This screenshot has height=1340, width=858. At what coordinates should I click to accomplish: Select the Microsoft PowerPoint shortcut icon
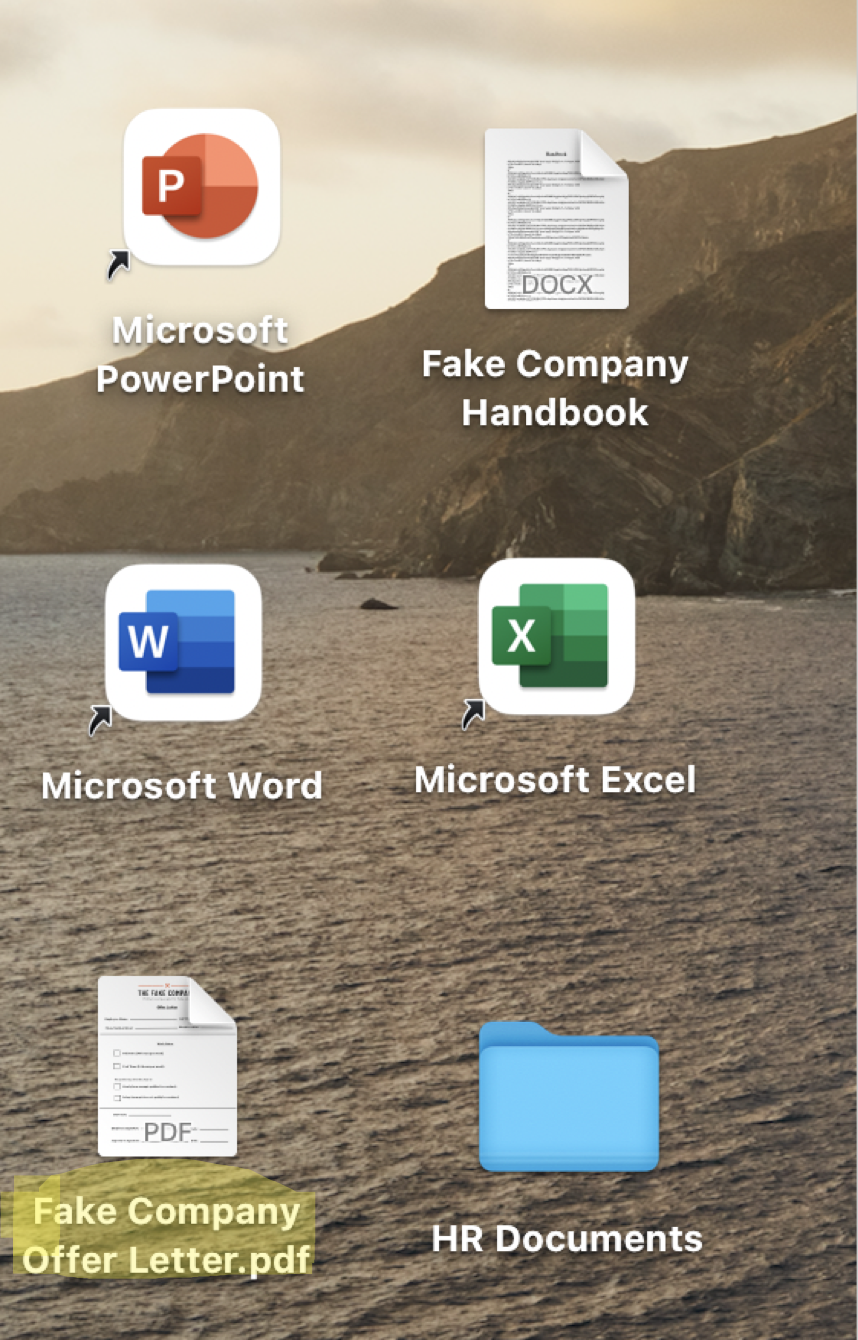point(201,187)
